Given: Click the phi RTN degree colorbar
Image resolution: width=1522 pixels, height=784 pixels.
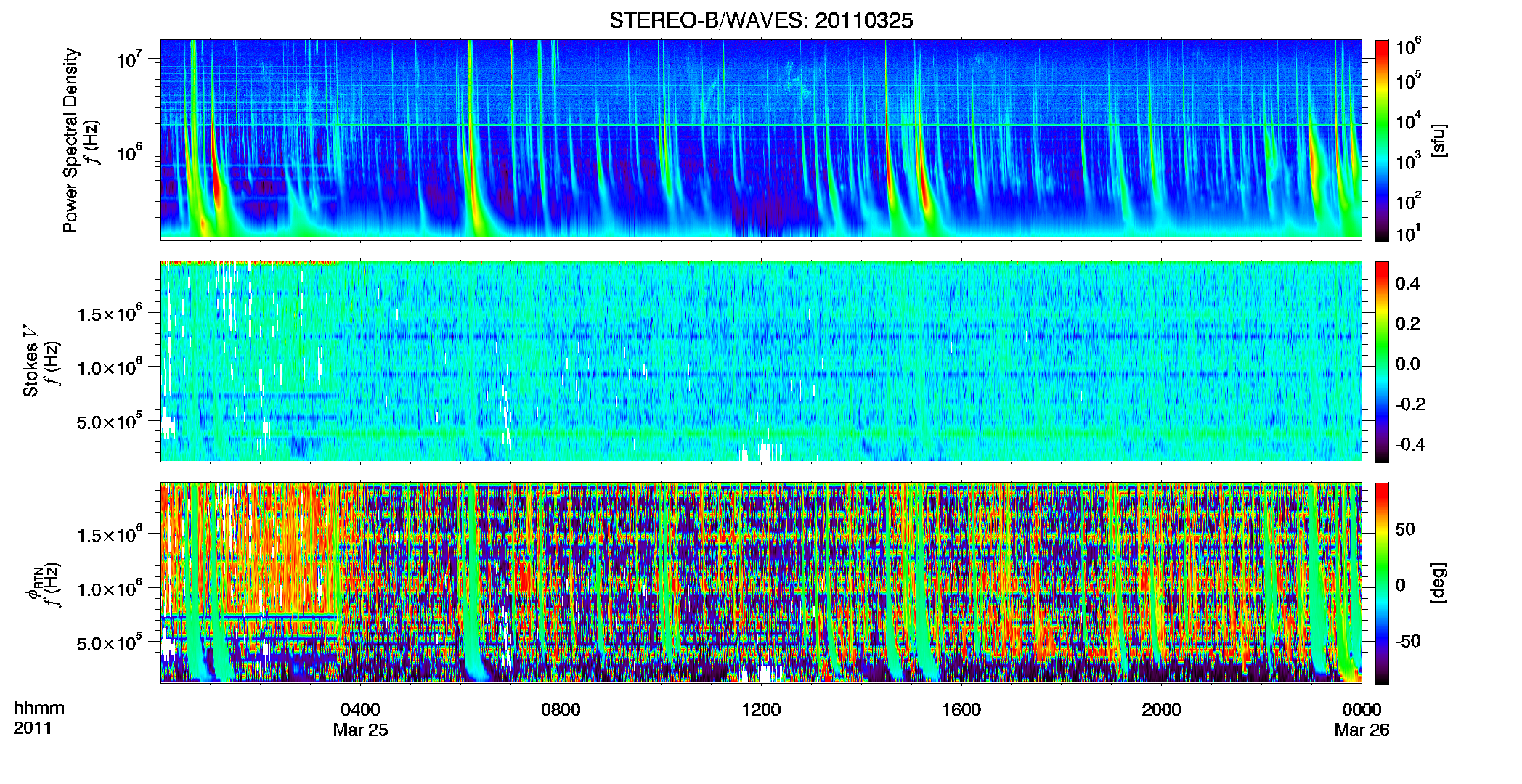Looking at the screenshot, I should pos(1382,583).
